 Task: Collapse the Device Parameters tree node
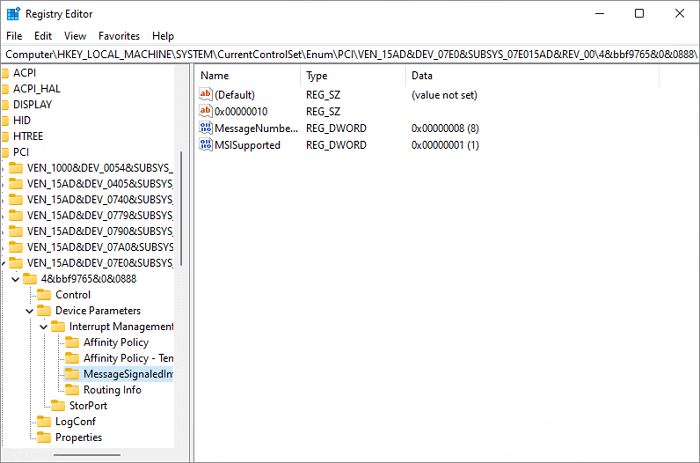click(29, 311)
